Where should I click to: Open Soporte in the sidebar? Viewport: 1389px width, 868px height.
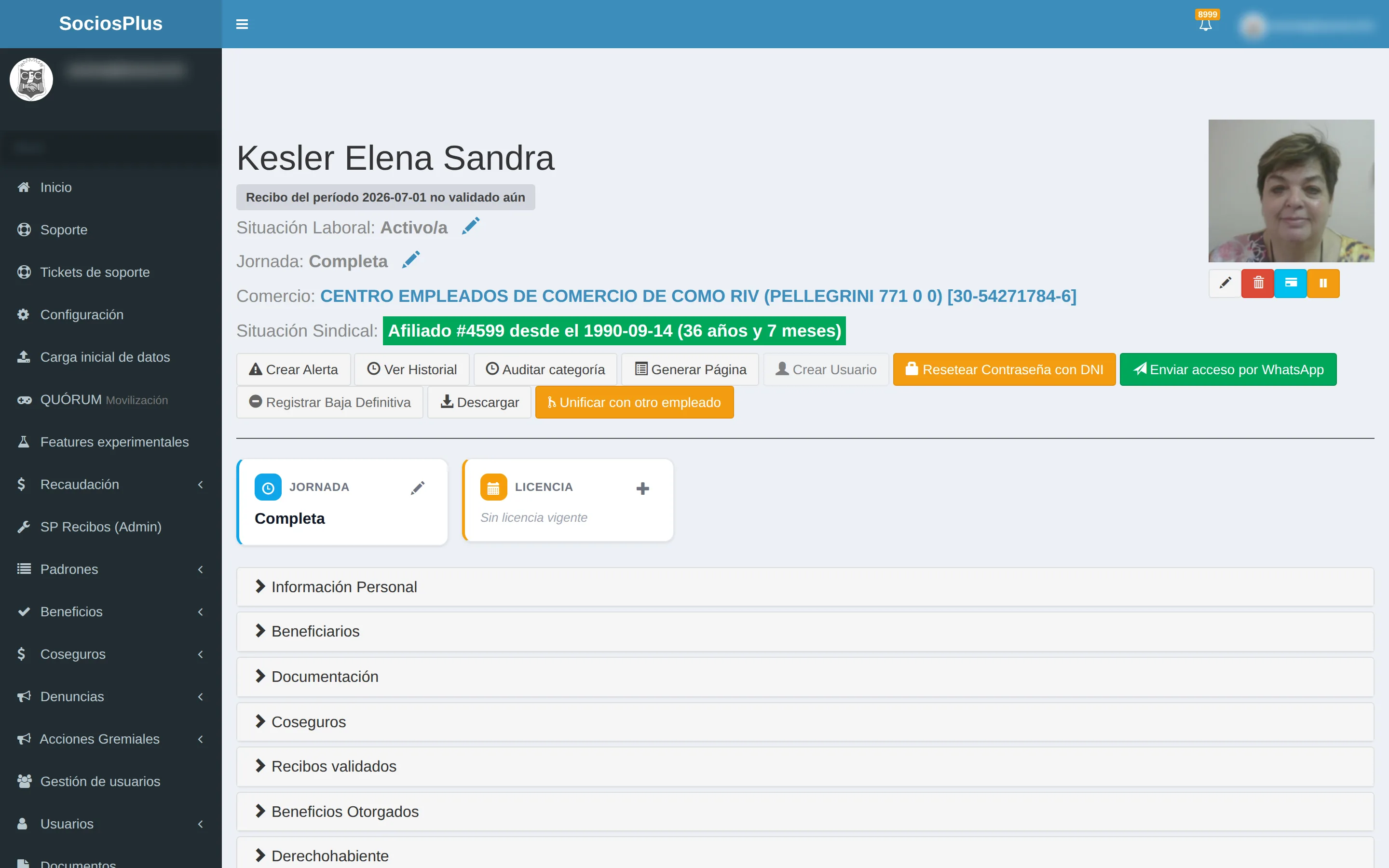[x=111, y=230]
